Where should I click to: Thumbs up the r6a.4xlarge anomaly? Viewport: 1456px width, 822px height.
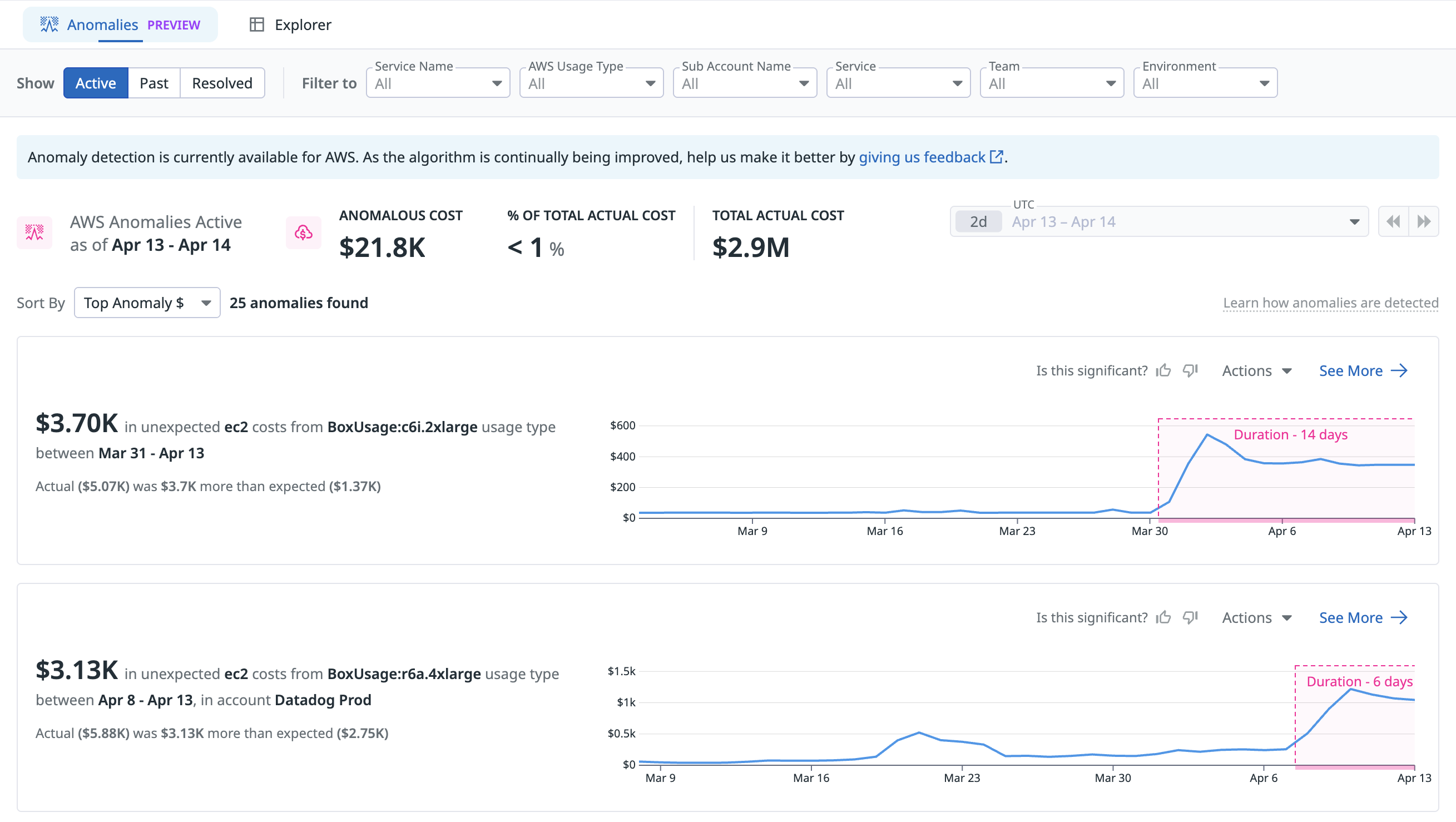tap(1163, 617)
